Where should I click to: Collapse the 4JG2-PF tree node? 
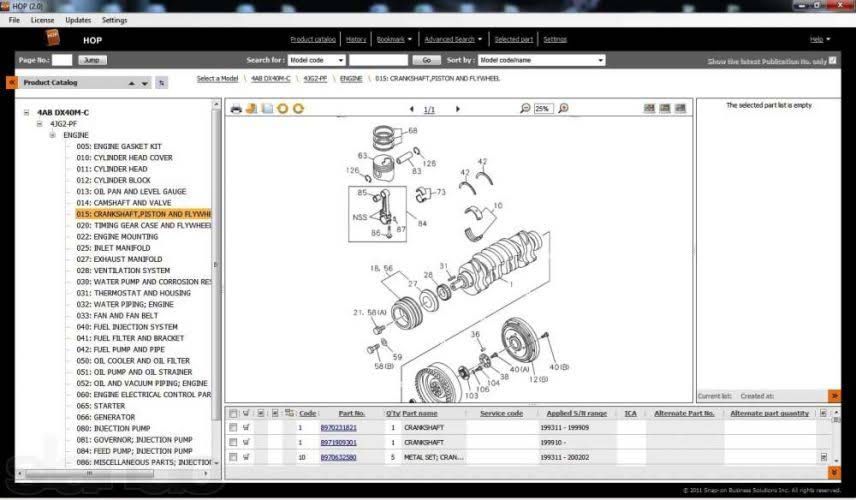point(39,124)
